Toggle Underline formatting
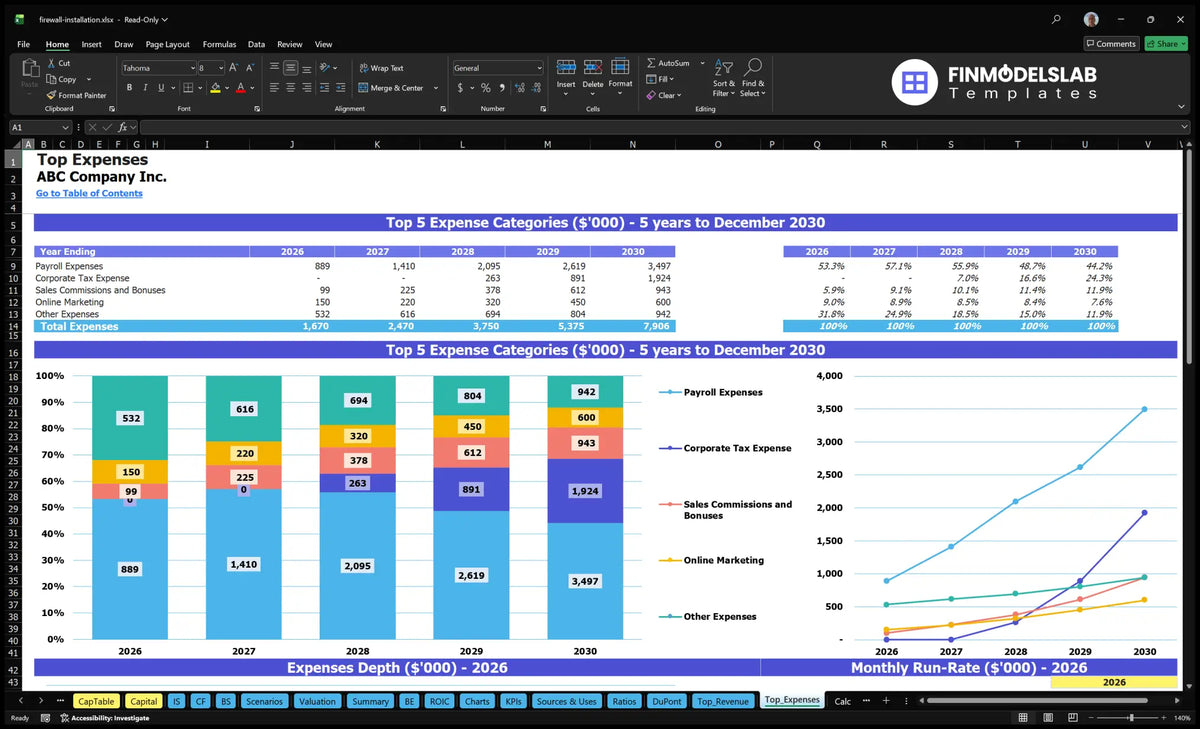The image size is (1200, 729). [160, 88]
